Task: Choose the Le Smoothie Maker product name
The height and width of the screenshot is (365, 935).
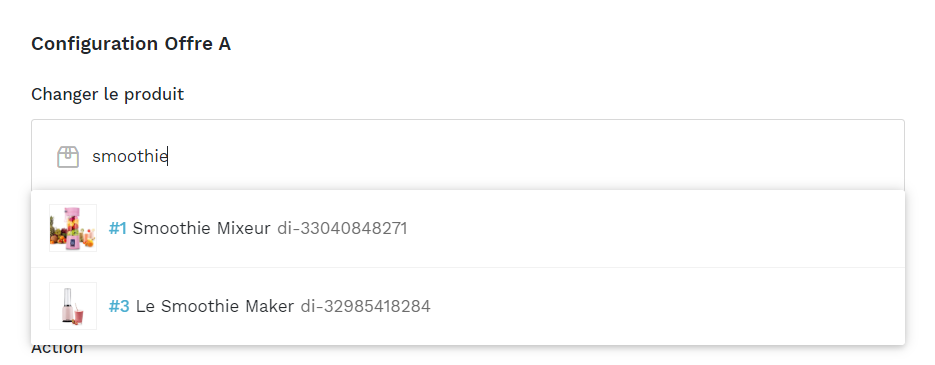Action: [x=215, y=307]
